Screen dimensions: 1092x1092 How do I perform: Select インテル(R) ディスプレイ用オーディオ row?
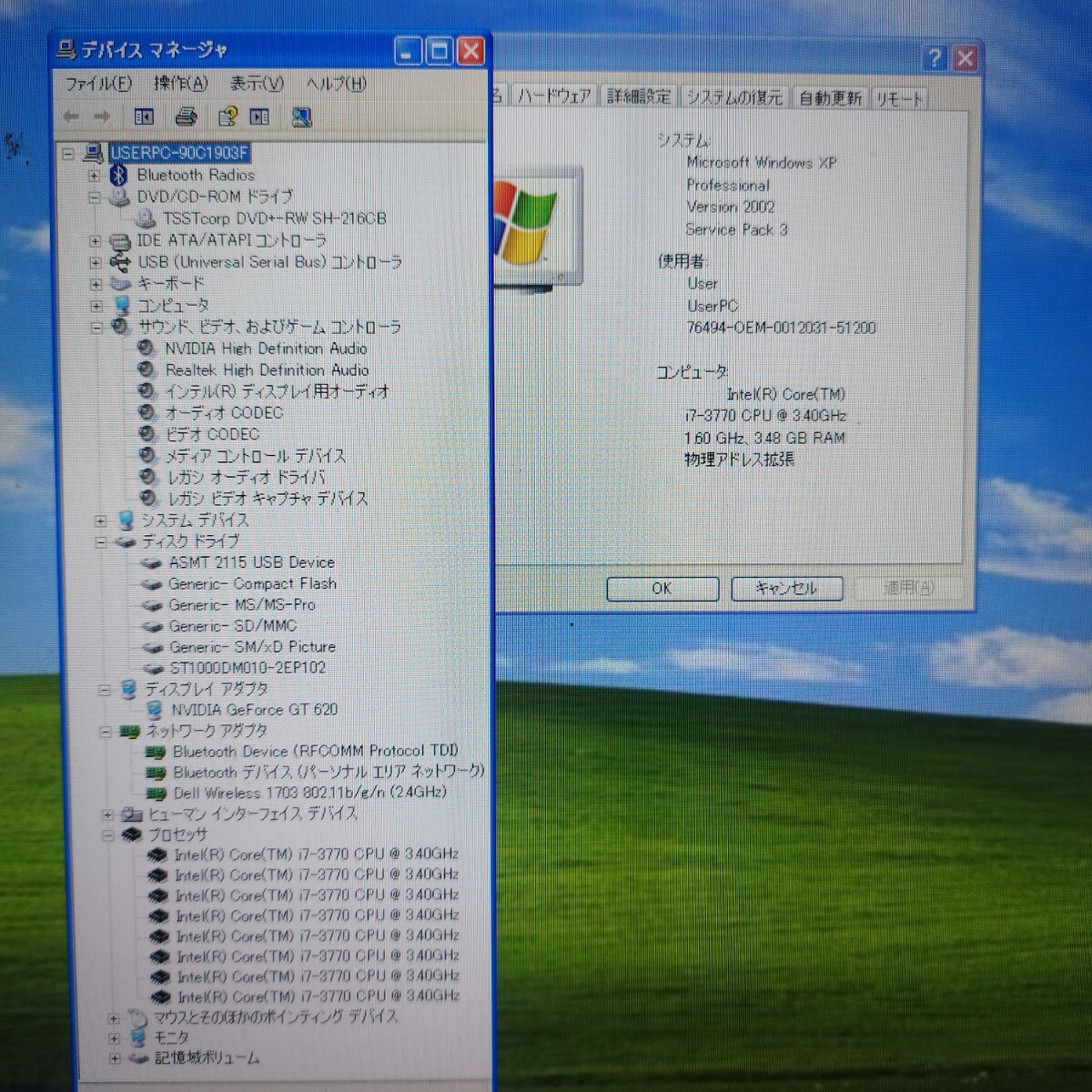coord(277,391)
